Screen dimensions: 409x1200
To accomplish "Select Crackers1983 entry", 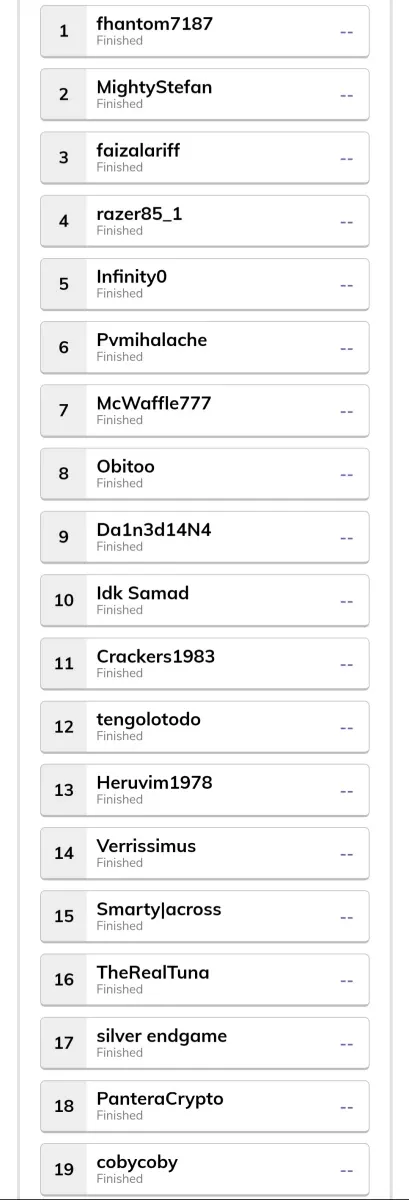I will coord(205,663).
